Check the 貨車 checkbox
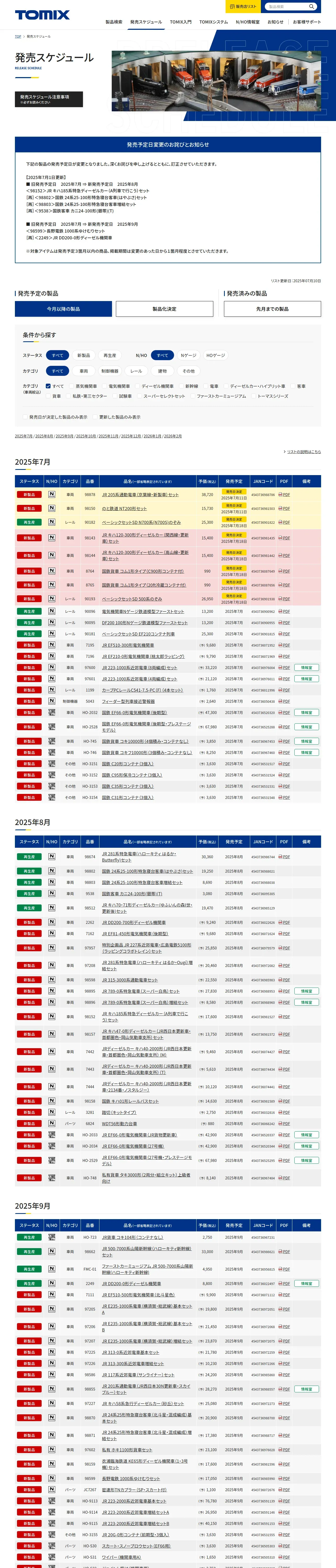 pos(48,396)
